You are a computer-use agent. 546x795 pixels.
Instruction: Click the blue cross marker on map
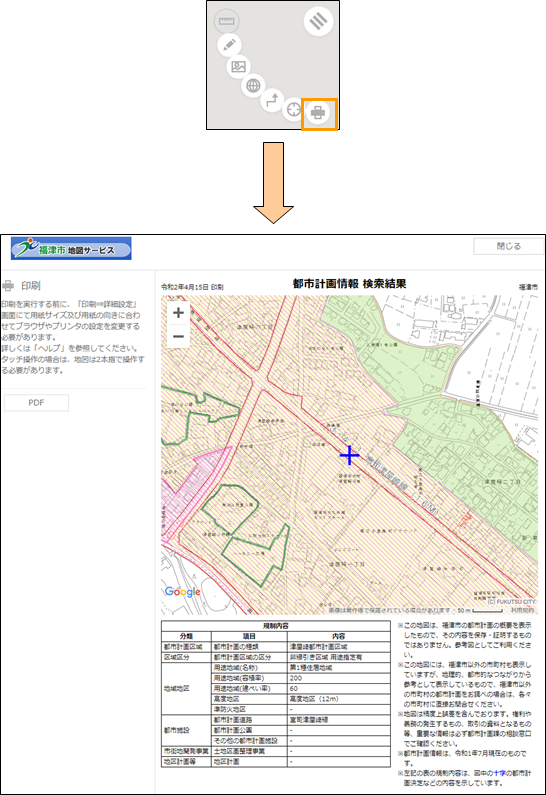349,455
